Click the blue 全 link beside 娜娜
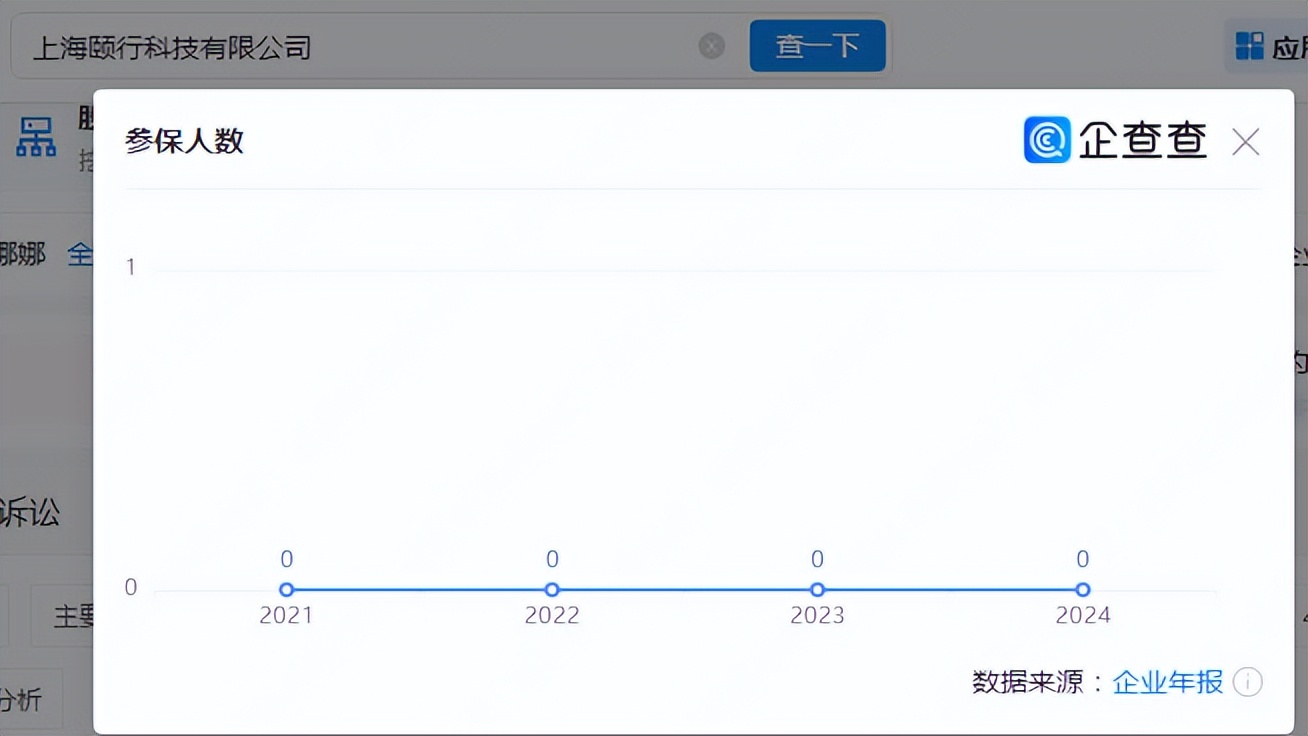Screen dimensions: 1308x736 pyautogui.click(x=80, y=254)
